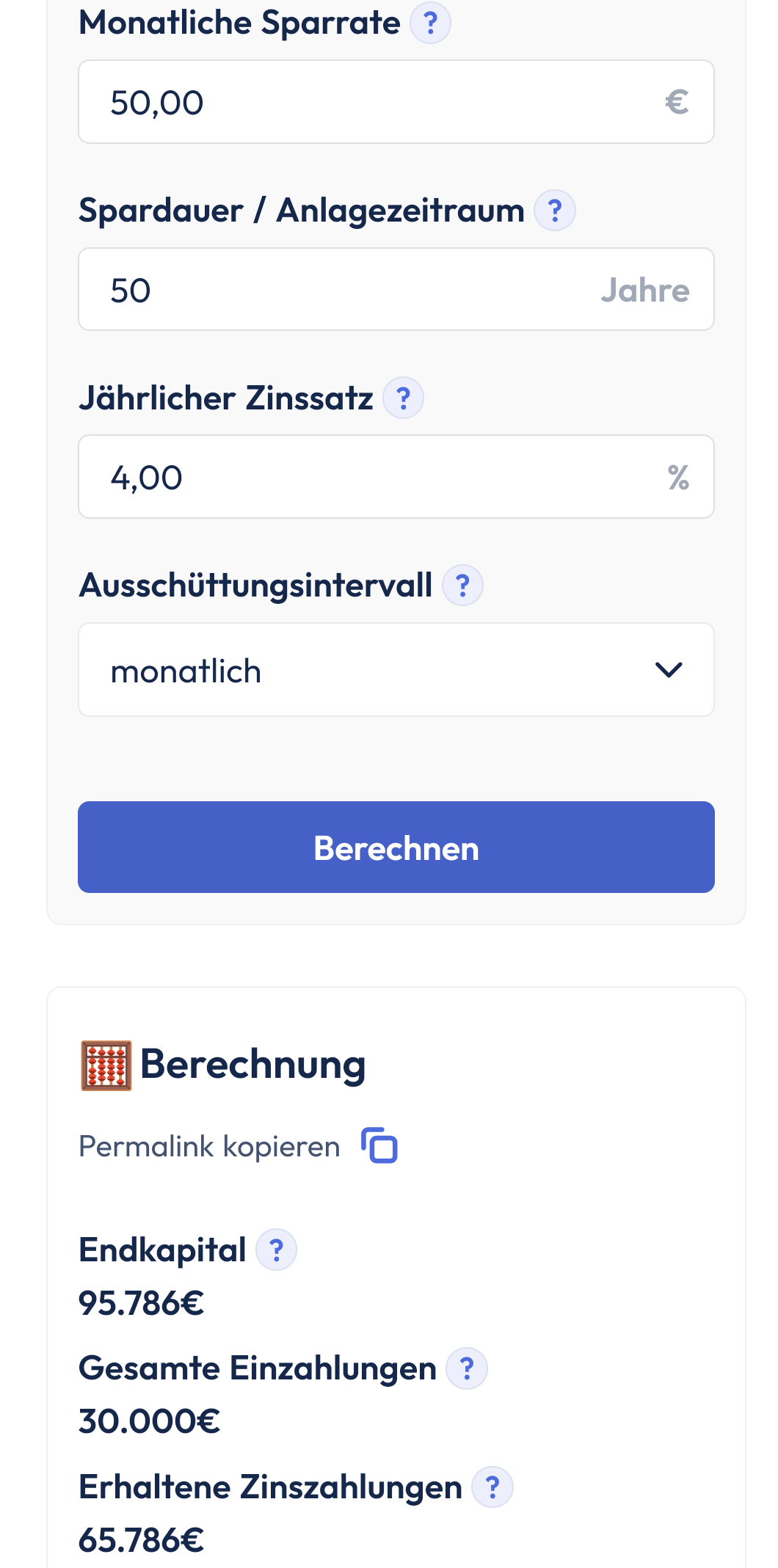Show Erhaltene Zinszahlungen help icon

coord(492,1487)
